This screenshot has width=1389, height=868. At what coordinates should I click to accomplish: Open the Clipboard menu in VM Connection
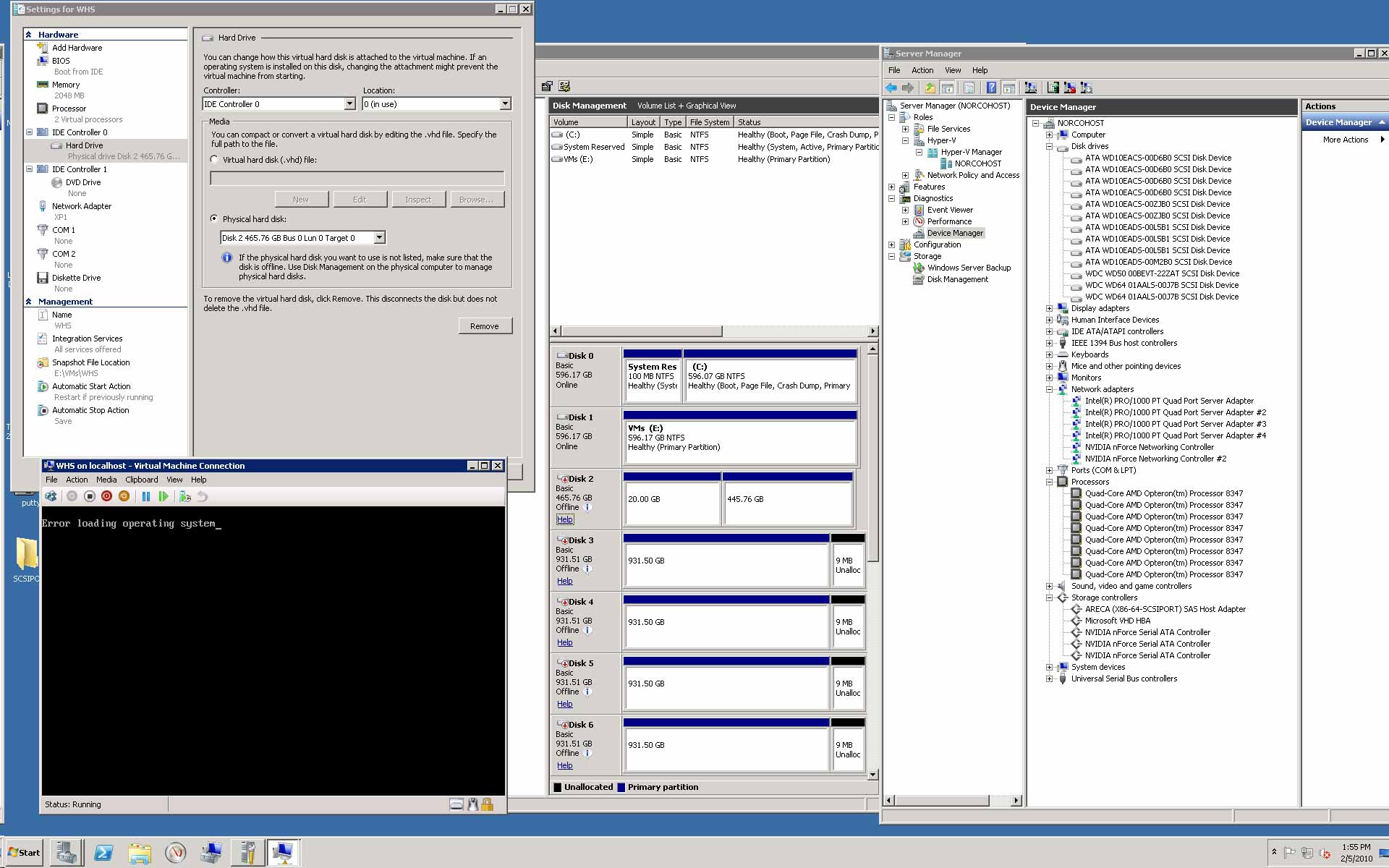point(141,480)
